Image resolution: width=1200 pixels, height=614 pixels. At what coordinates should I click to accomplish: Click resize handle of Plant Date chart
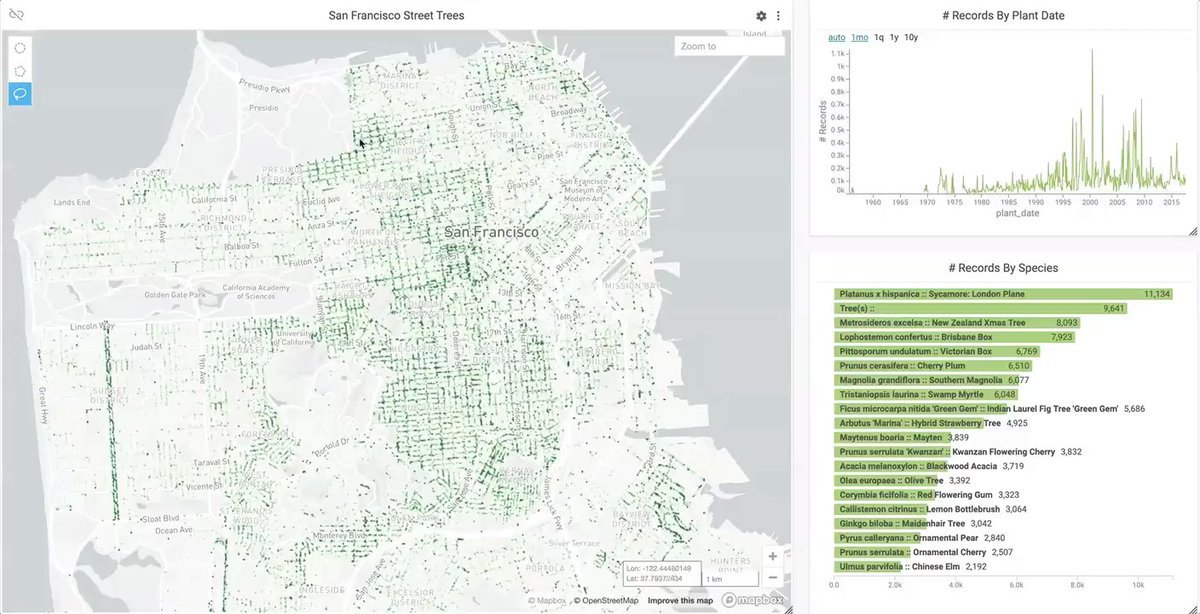(1192, 231)
